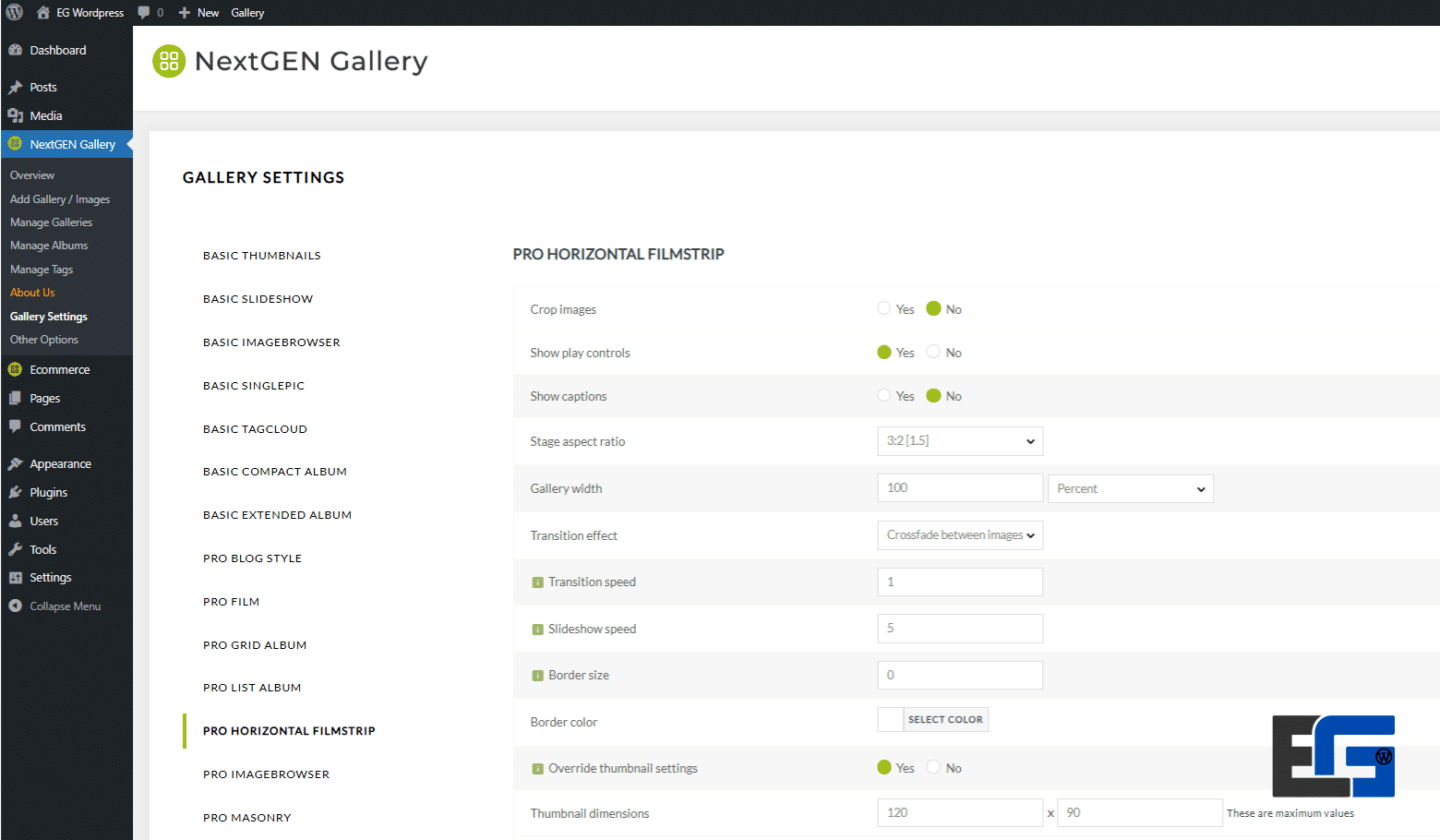1440x840 pixels.
Task: Open the Gallery width Percent unit dropdown
Action: 1130,488
